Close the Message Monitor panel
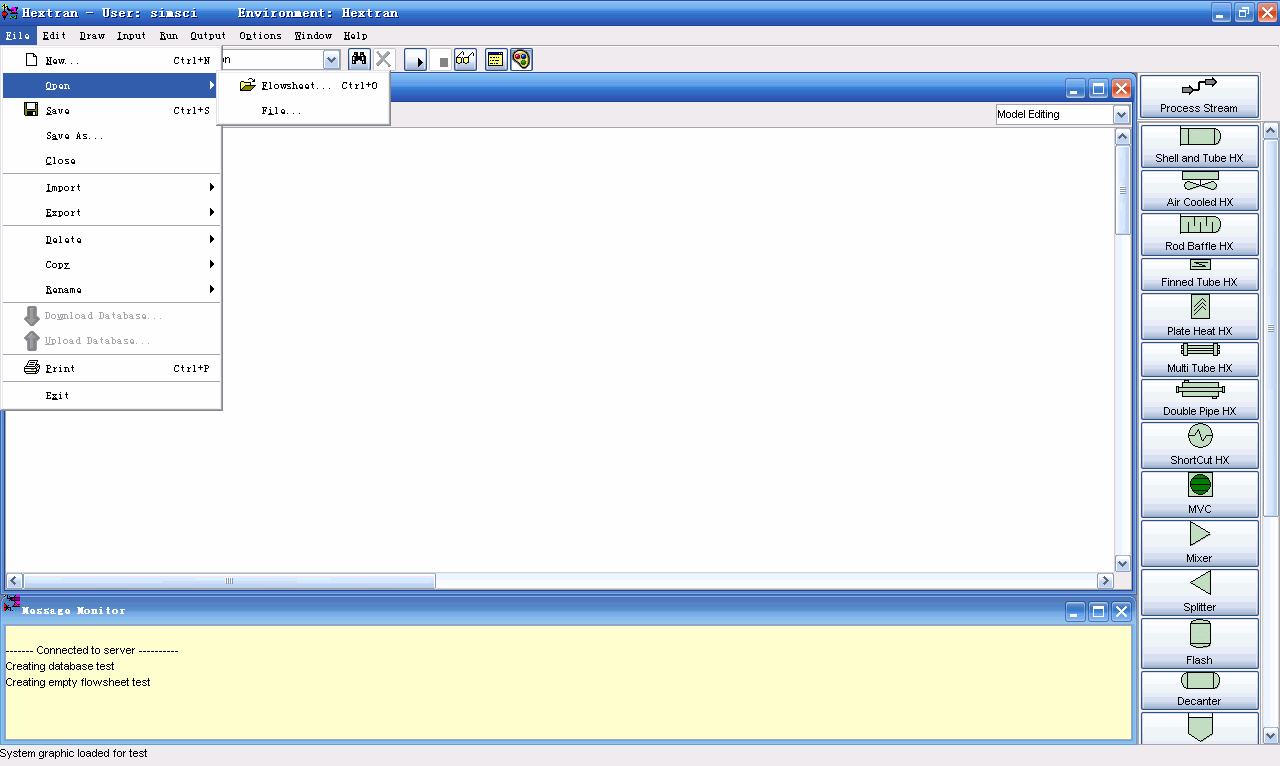The width and height of the screenshot is (1280, 766). 1122,612
